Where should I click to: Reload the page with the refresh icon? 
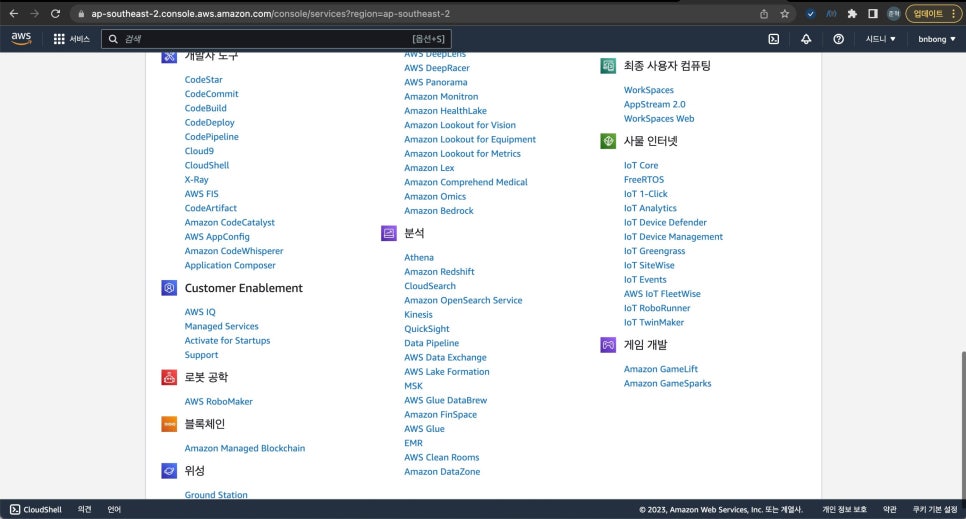(55, 14)
